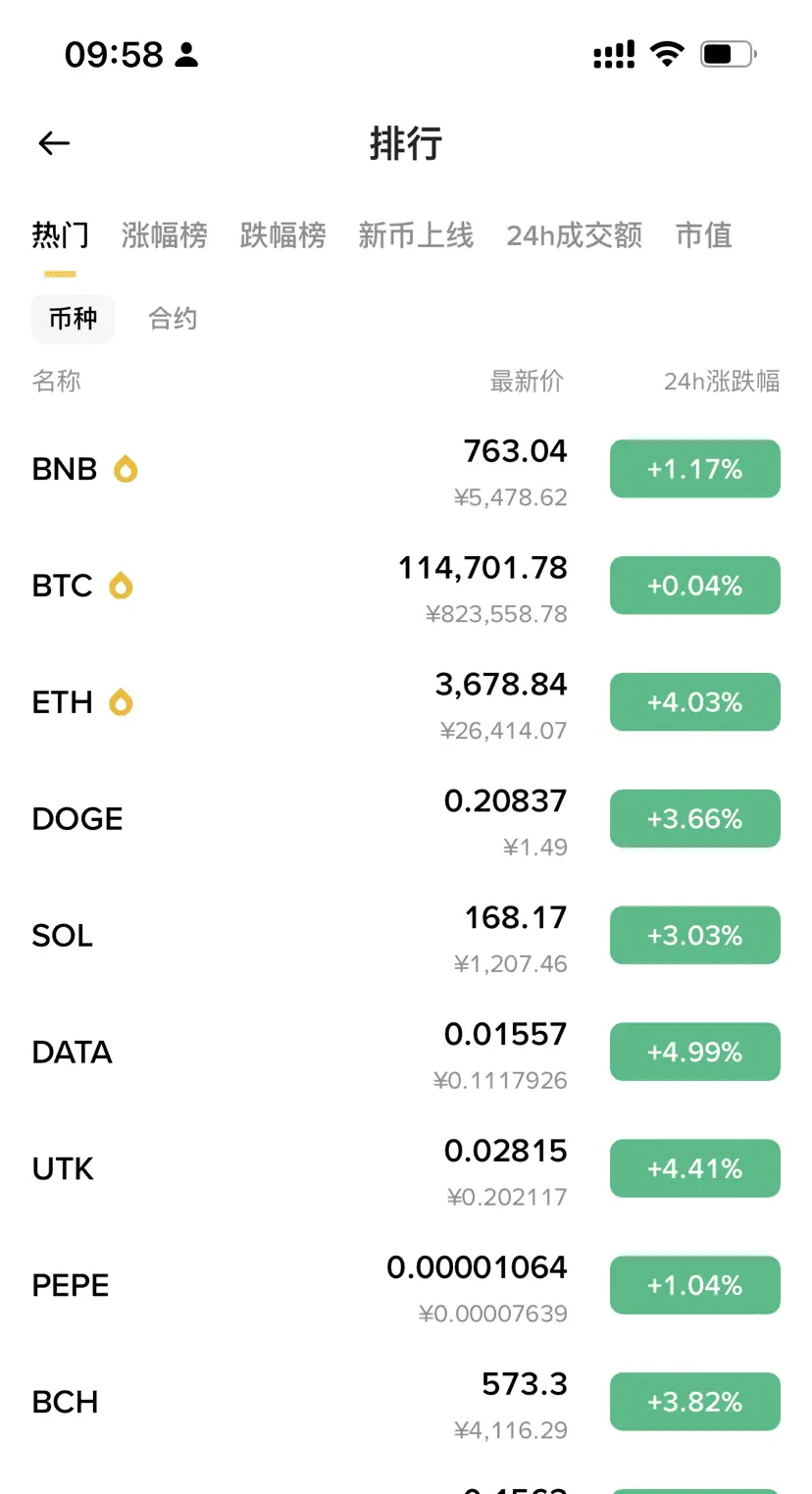The image size is (812, 1494).
Task: Tap the Wi-Fi icon in status bar
Action: (x=667, y=54)
